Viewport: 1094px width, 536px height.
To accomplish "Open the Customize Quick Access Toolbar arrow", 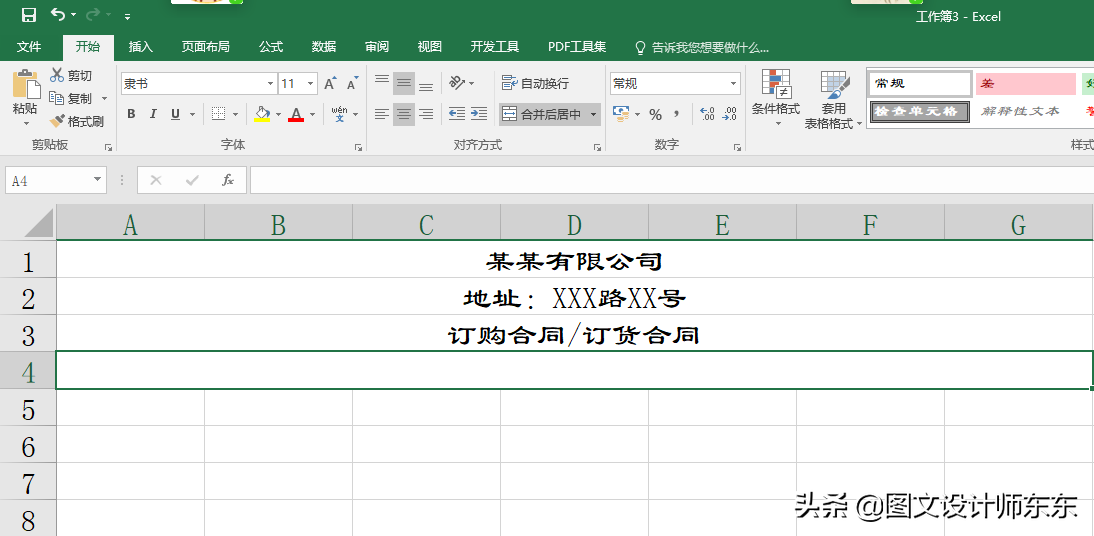I will tap(127, 16).
